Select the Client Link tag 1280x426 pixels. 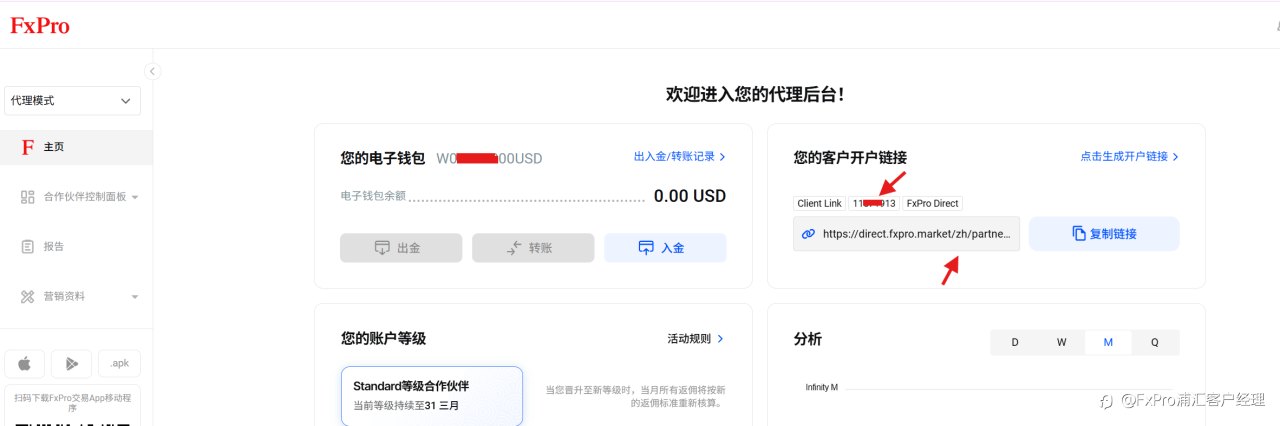click(819, 203)
